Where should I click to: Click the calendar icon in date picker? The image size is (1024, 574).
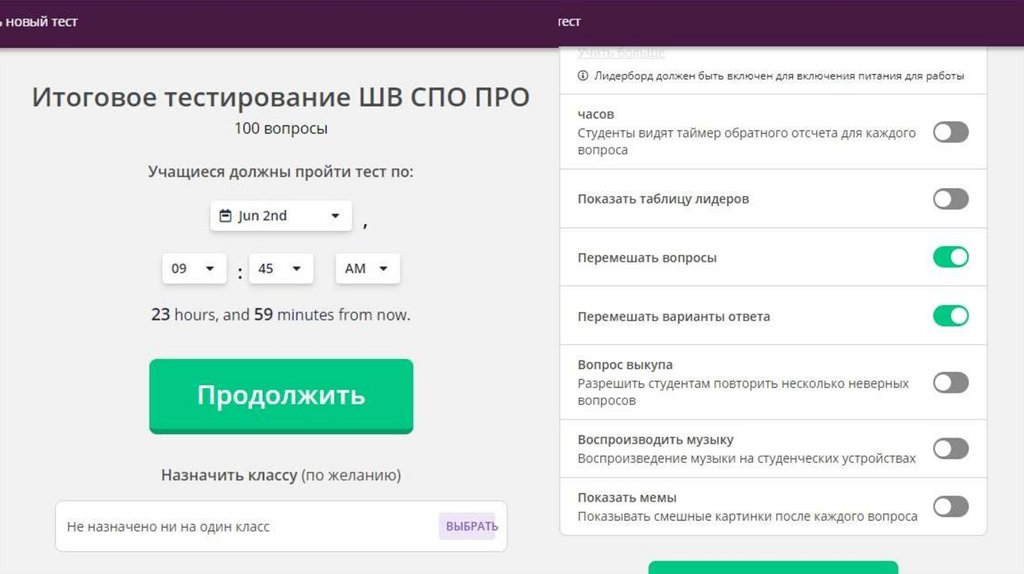coord(225,215)
